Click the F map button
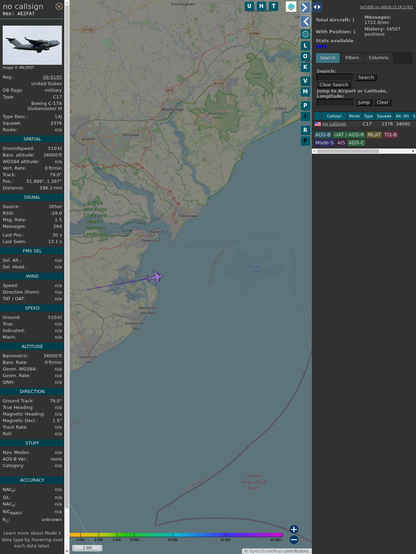The height and width of the screenshot is (554, 416). coord(305,141)
